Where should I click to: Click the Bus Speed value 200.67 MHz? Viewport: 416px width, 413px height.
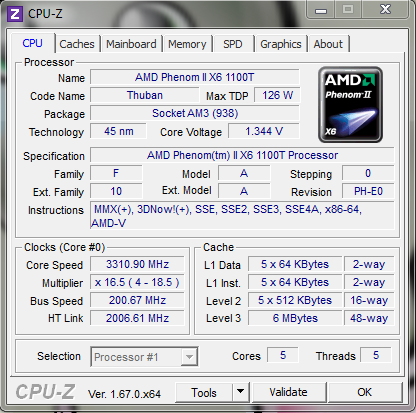(137, 300)
